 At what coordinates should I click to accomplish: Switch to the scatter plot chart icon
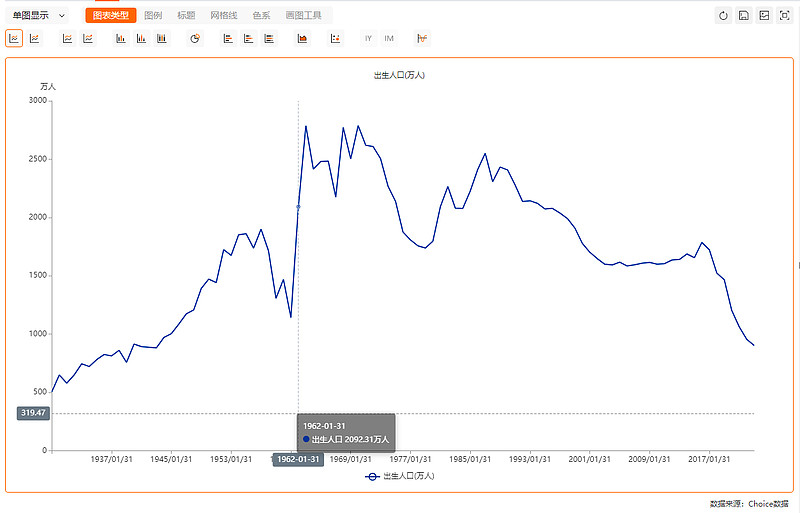point(335,38)
